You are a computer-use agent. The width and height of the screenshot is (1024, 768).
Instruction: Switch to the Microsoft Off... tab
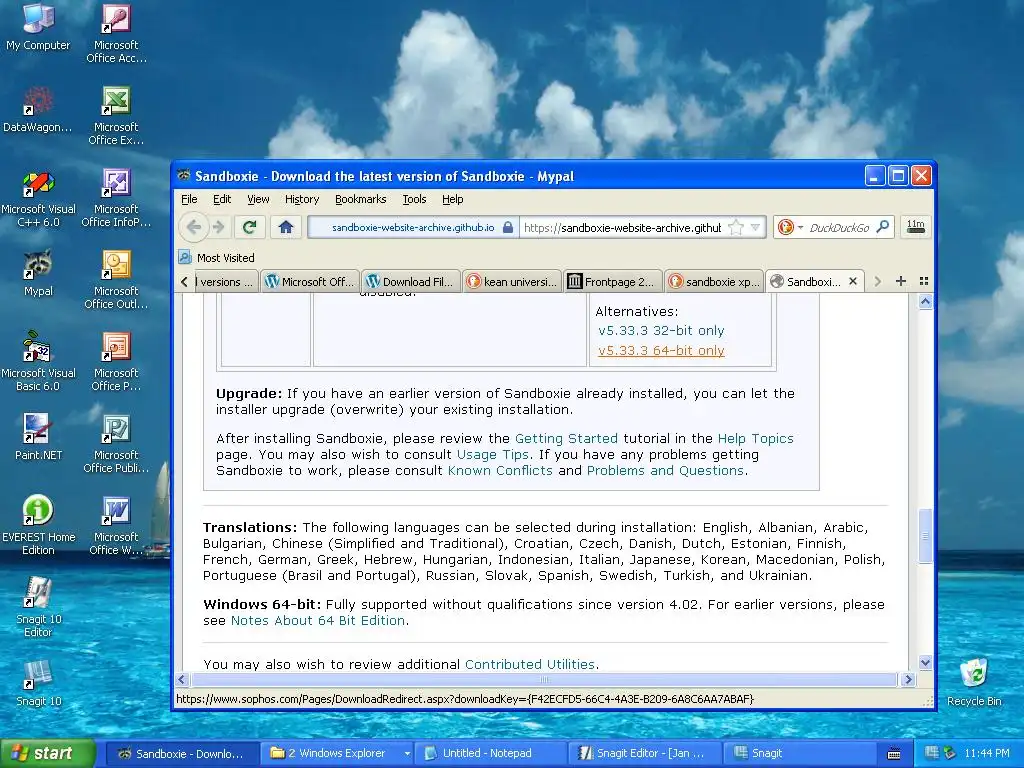point(310,281)
